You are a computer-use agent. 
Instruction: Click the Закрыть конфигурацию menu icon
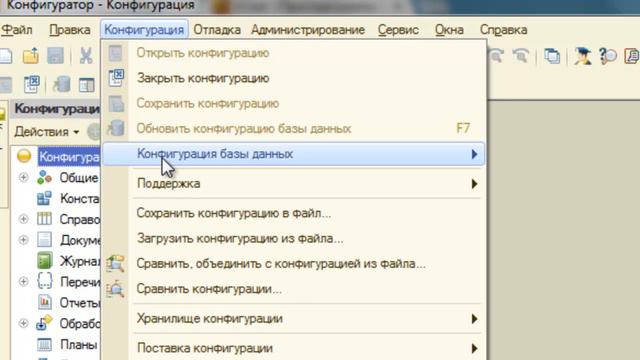pos(116,78)
